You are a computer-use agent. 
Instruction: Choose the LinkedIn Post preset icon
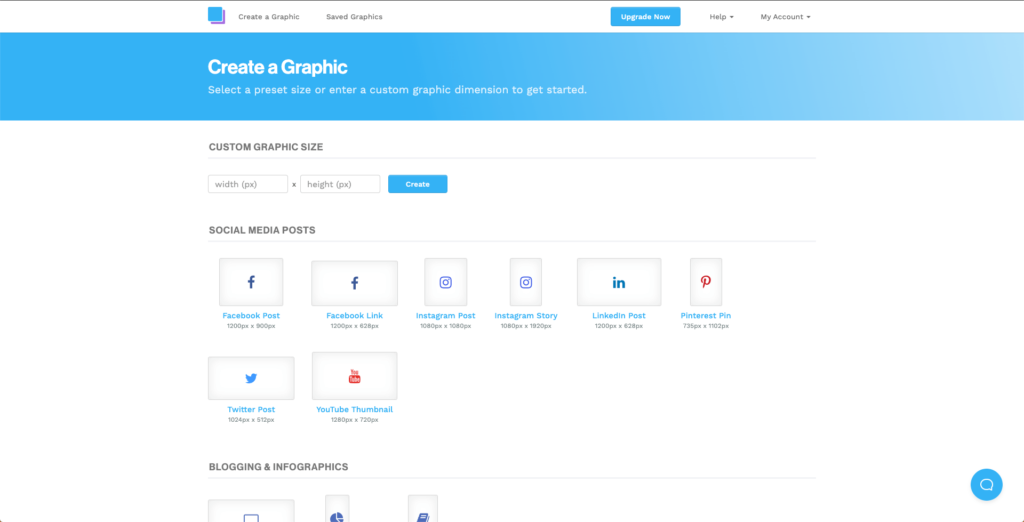619,282
